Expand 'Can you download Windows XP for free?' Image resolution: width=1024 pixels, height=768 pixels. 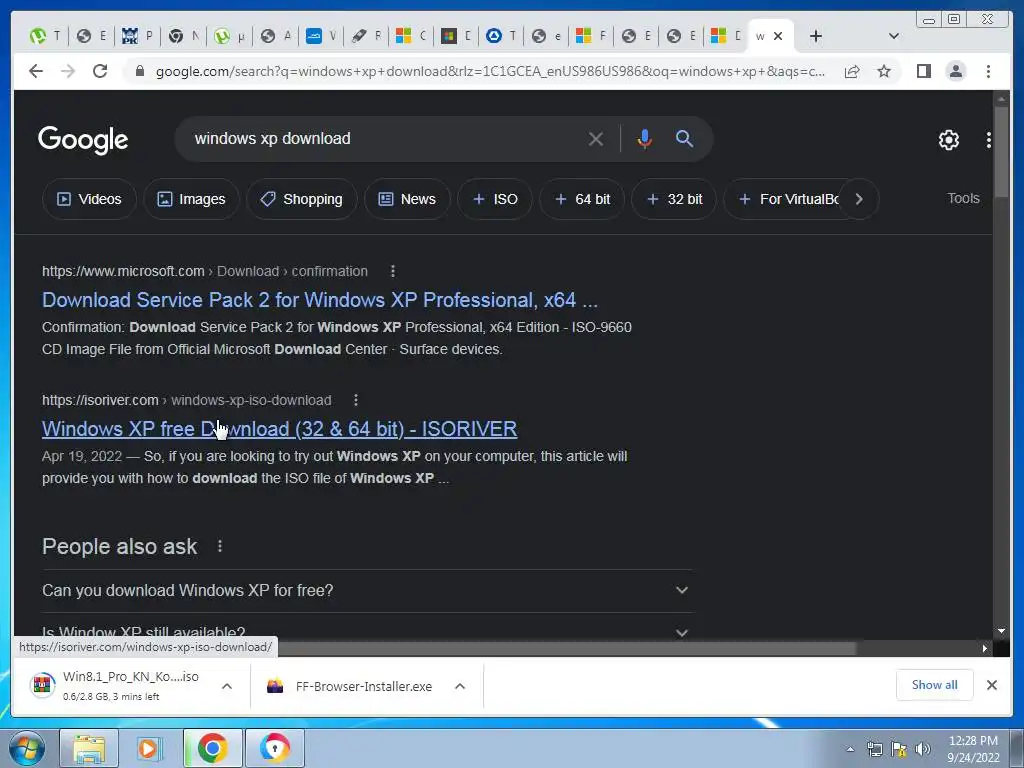[367, 590]
